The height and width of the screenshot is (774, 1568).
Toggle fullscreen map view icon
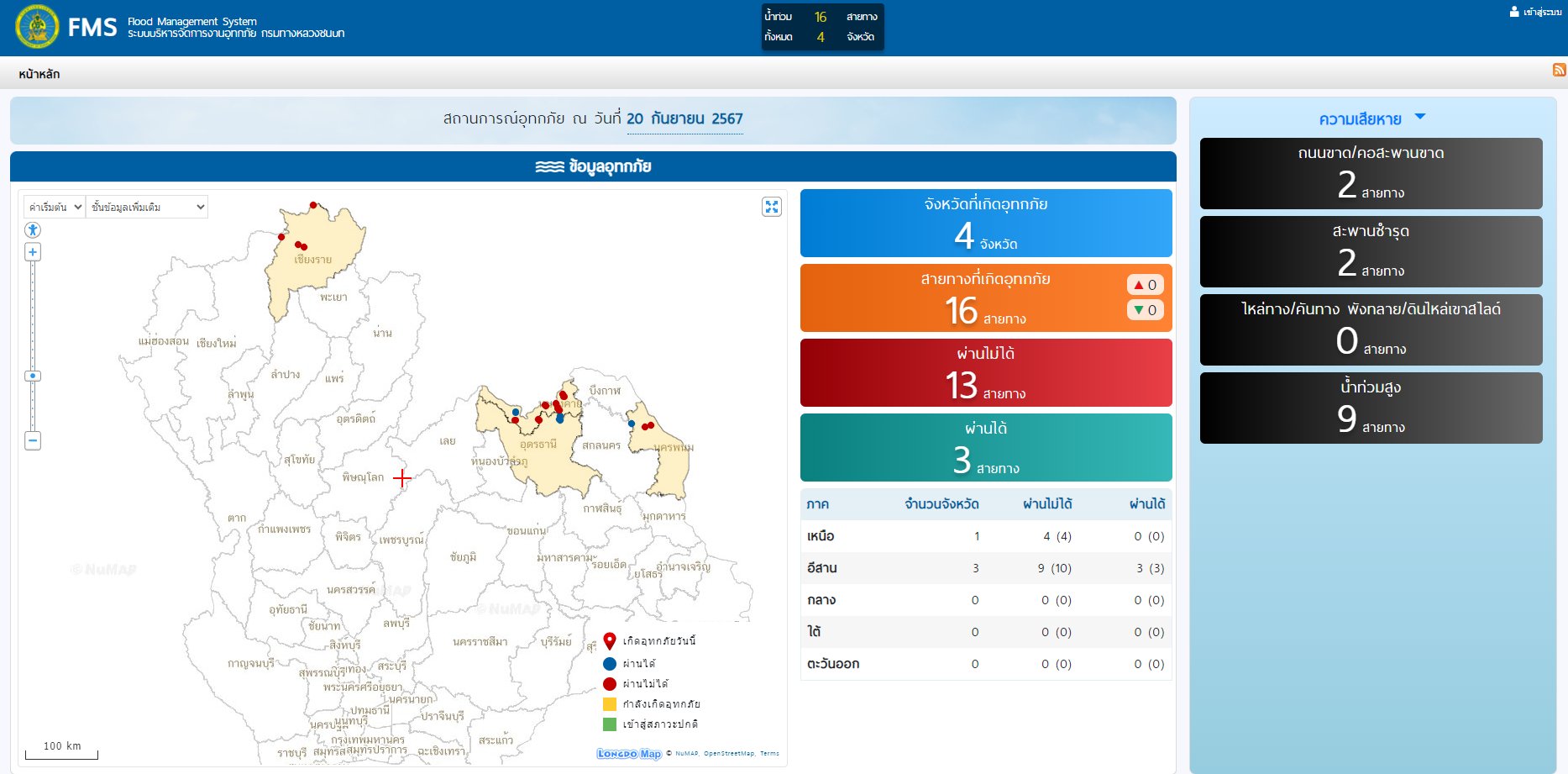pyautogui.click(x=772, y=207)
